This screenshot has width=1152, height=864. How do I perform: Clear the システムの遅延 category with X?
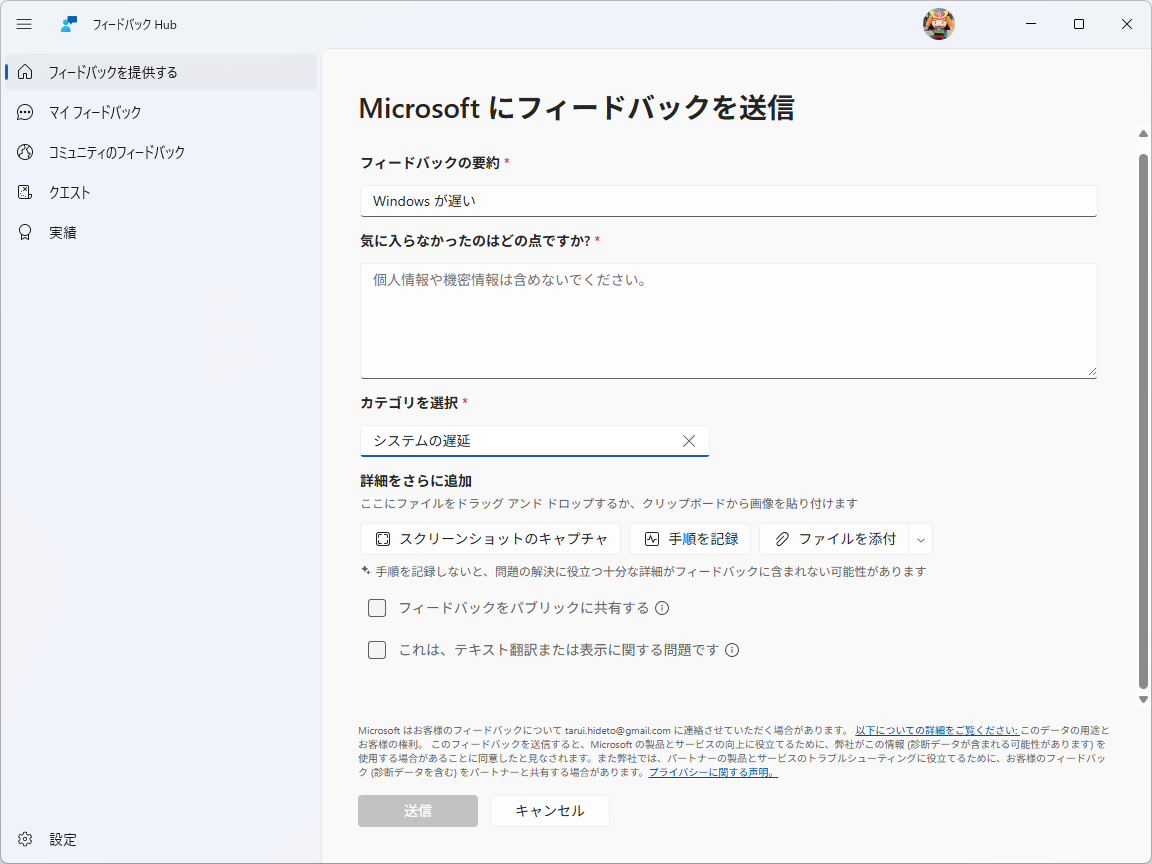pos(688,441)
